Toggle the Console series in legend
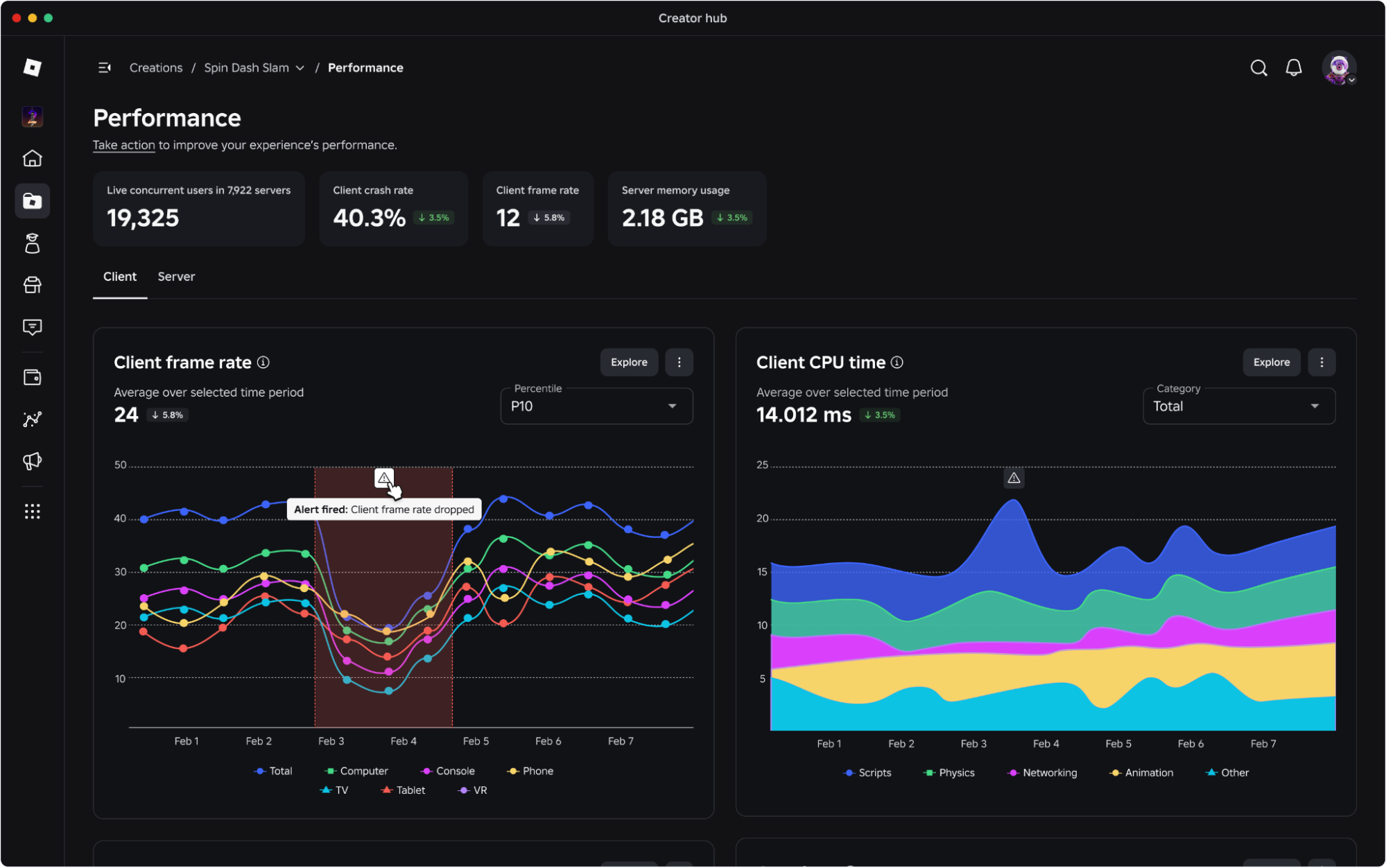Viewport: 1386px width, 868px height. [x=448, y=771]
